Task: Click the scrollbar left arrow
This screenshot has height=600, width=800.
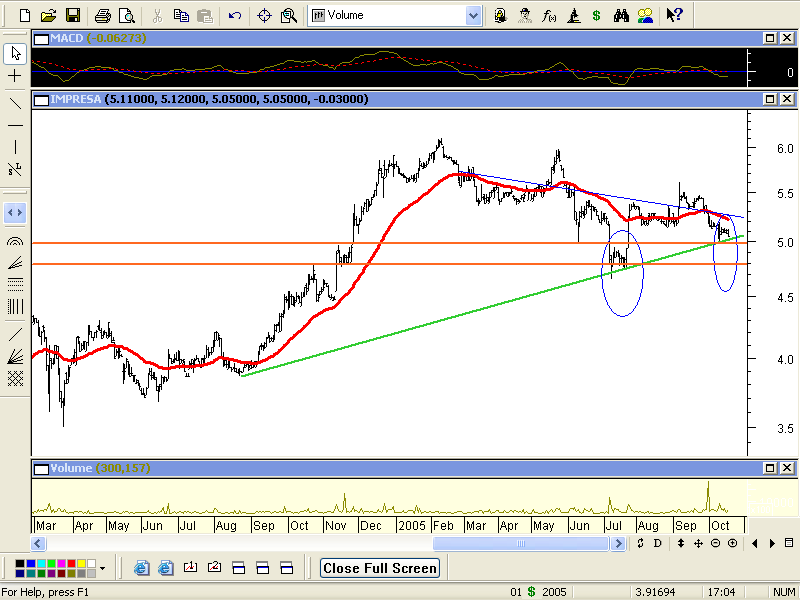Action: pyautogui.click(x=38, y=543)
